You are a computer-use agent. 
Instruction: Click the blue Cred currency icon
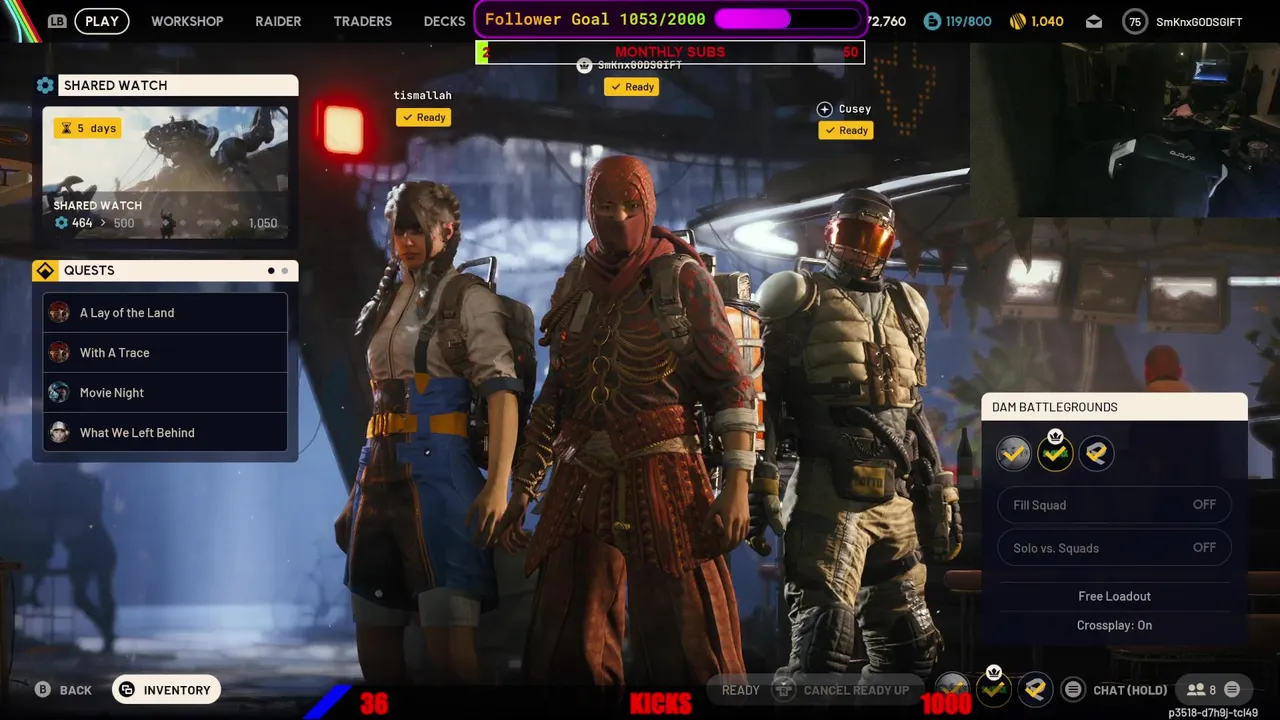932,21
